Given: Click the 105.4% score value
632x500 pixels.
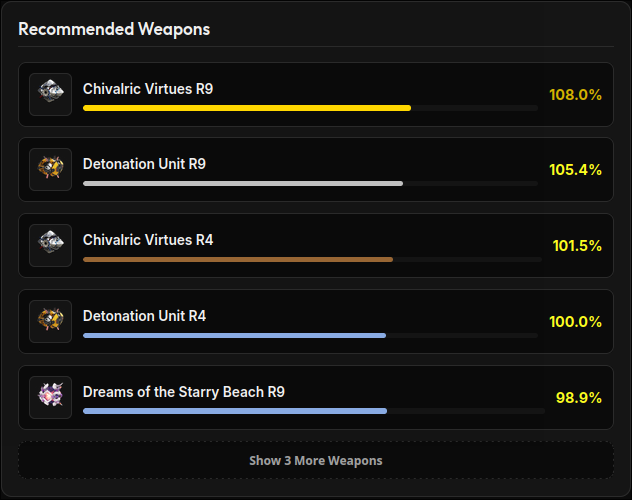Looking at the screenshot, I should (575, 170).
